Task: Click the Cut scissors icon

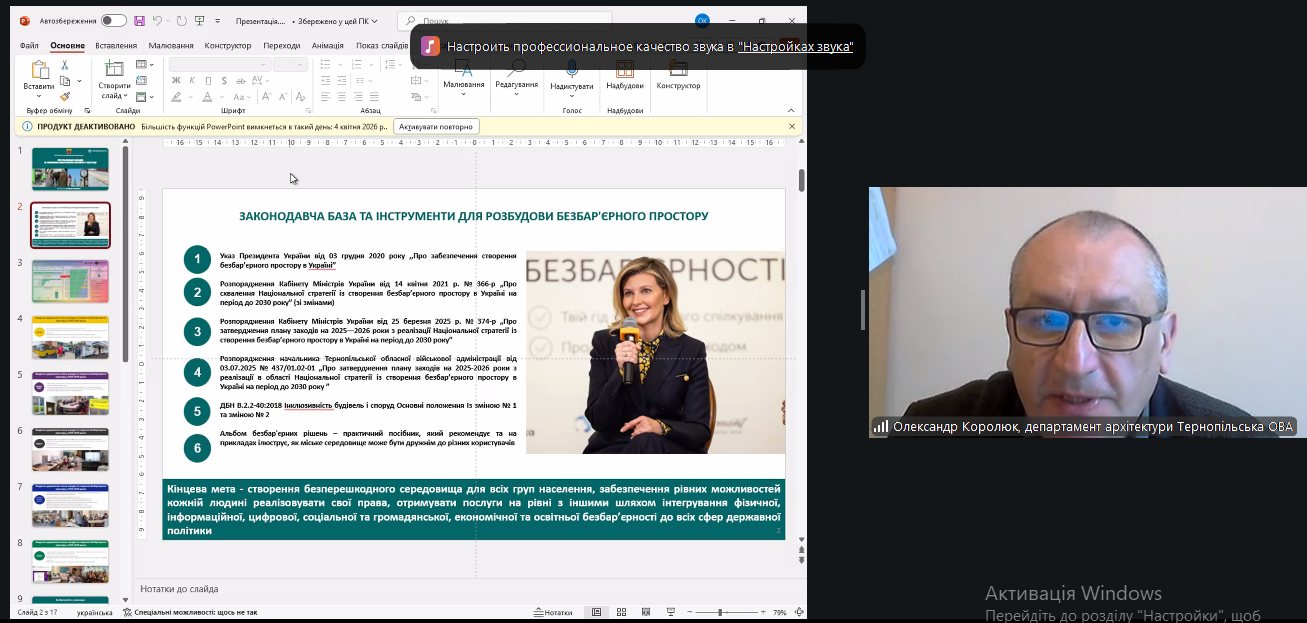Action: pyautogui.click(x=65, y=65)
